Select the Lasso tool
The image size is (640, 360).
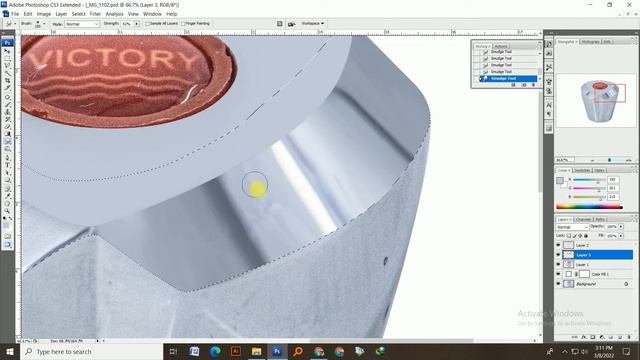7,66
